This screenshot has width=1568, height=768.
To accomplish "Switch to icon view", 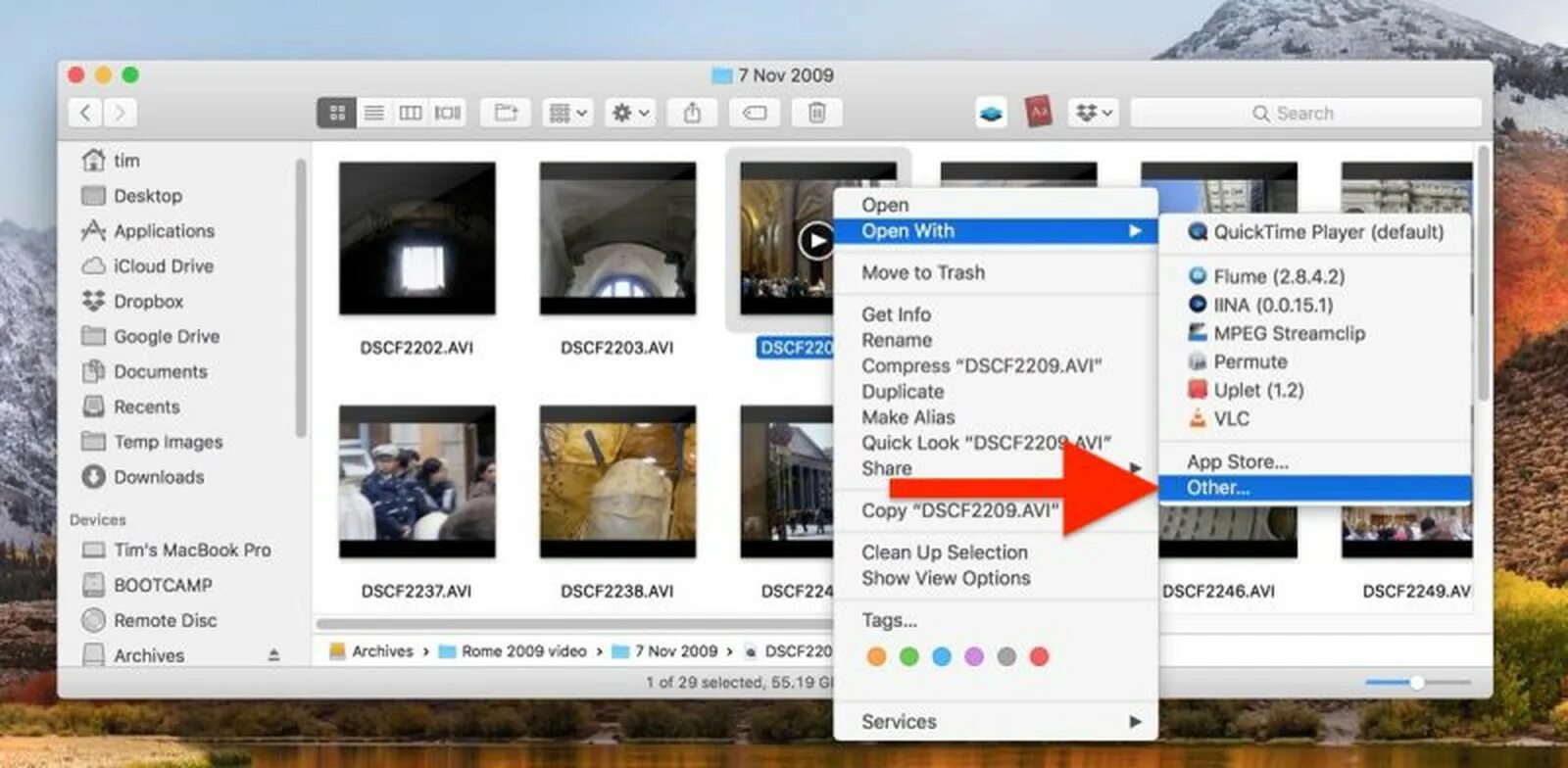I will pos(337,113).
